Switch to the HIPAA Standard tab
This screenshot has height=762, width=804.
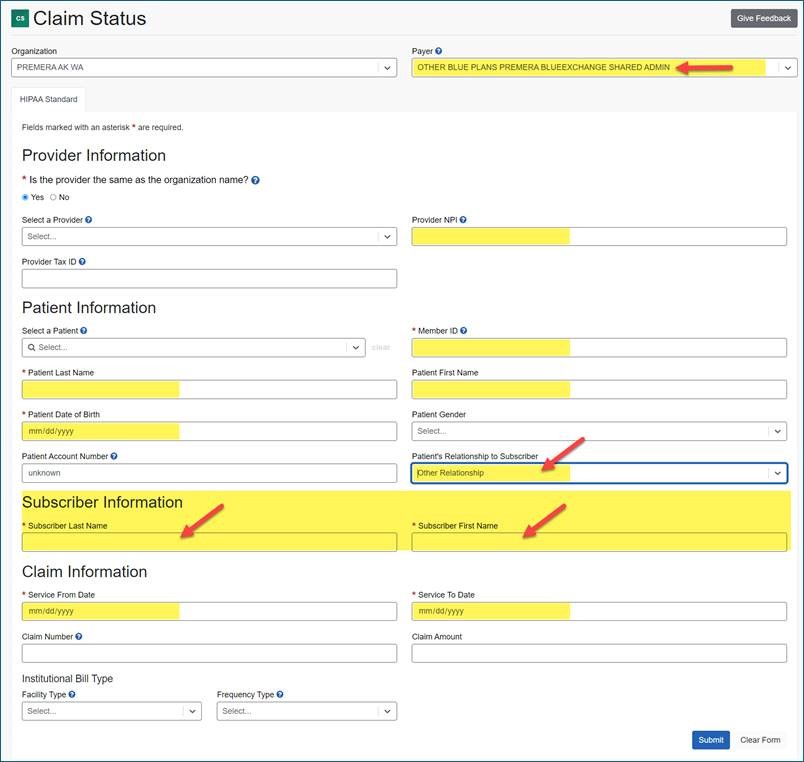tap(48, 98)
